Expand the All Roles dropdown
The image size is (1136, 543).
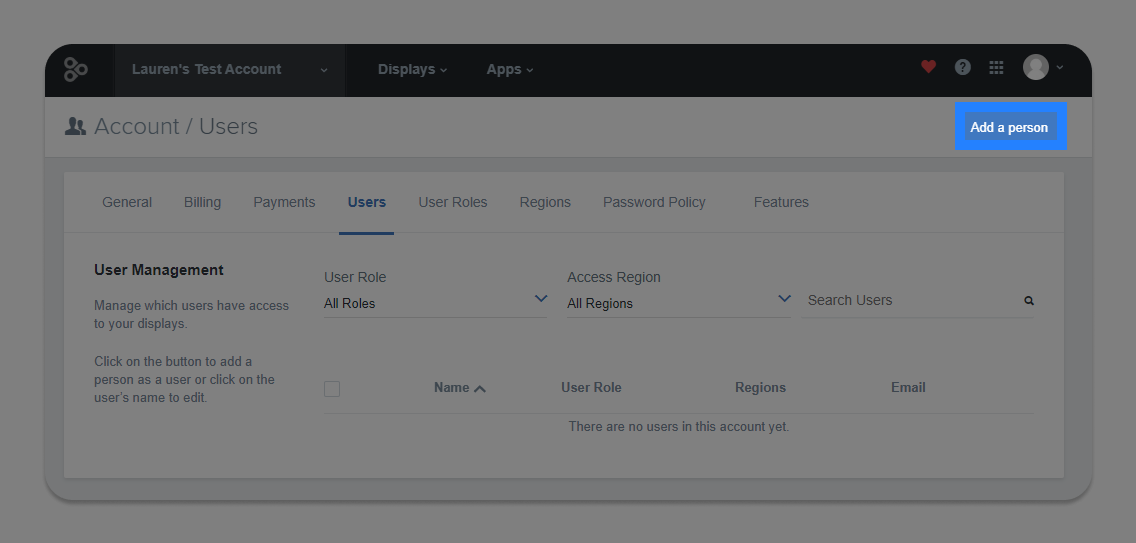click(x=435, y=303)
